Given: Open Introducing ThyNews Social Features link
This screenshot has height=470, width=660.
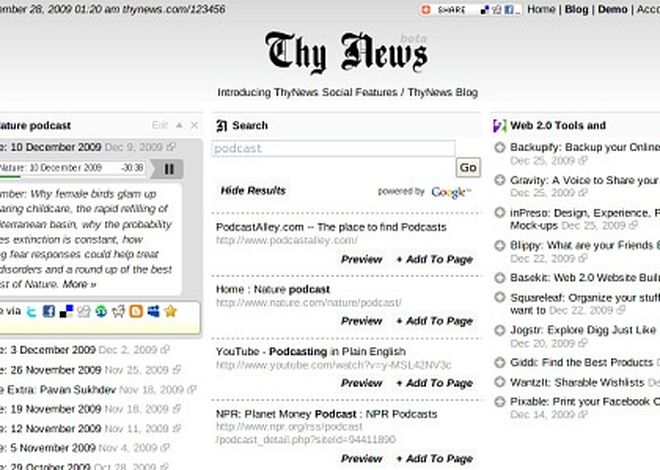Looking at the screenshot, I should (307, 93).
